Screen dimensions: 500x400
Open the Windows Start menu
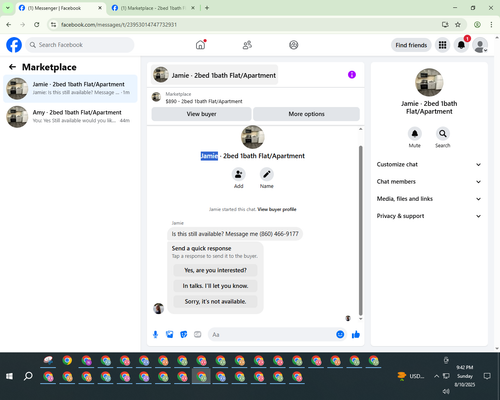tap(9, 376)
